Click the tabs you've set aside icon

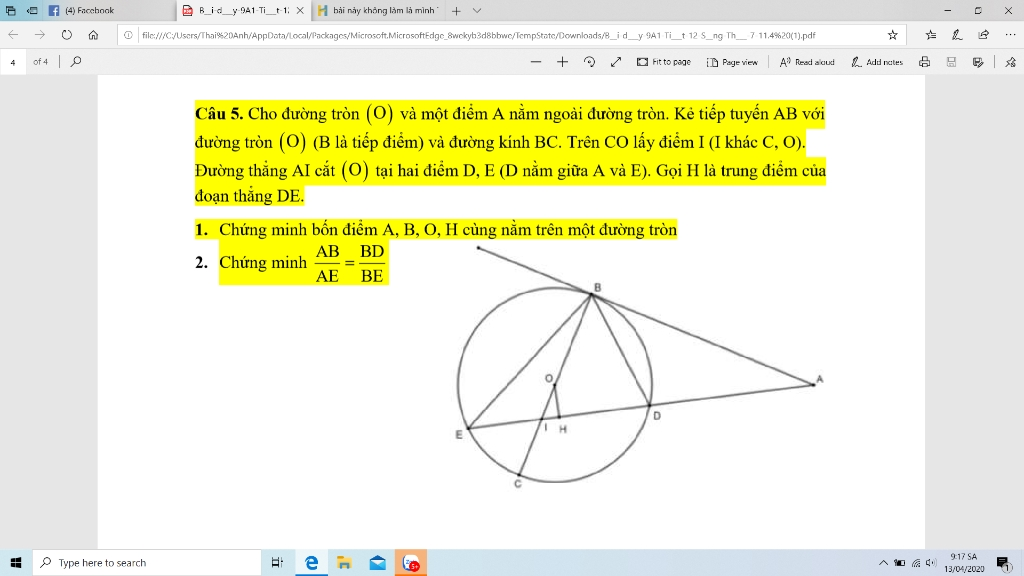coord(10,10)
